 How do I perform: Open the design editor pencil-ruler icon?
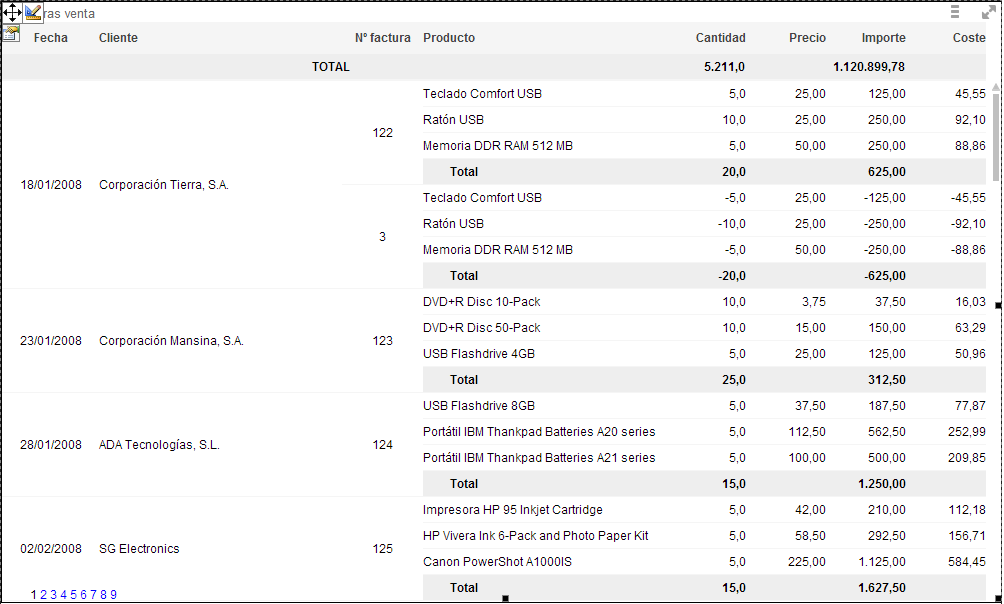pos(33,13)
